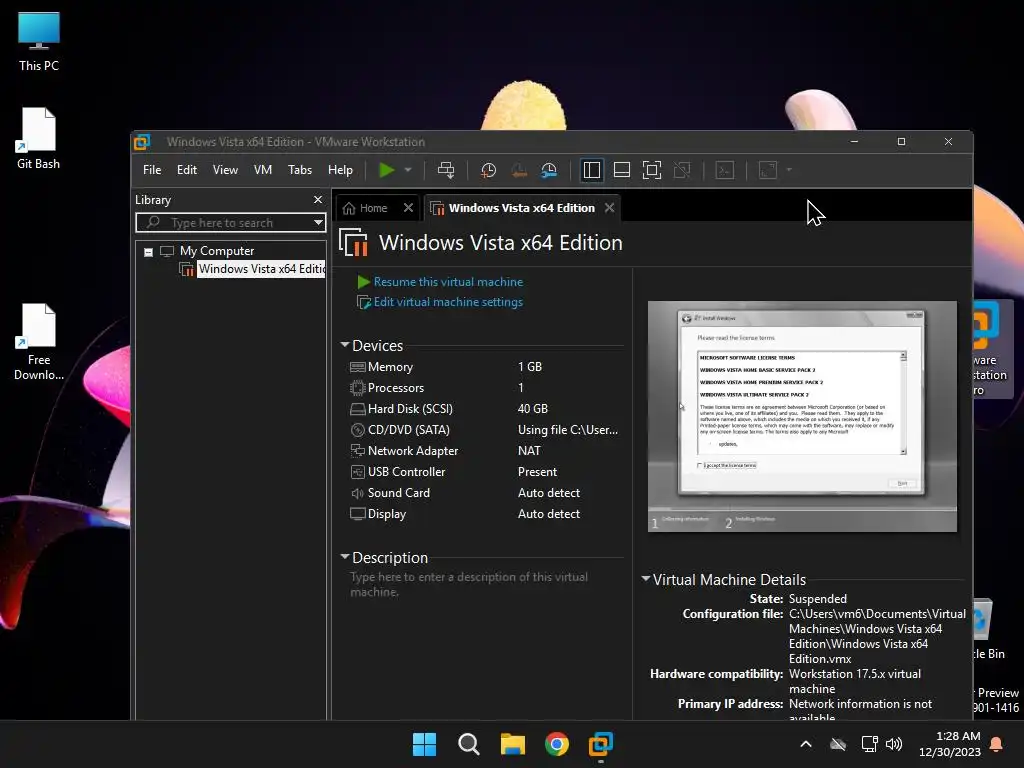This screenshot has height=768, width=1024.
Task: Open the VM menu
Action: [263, 170]
